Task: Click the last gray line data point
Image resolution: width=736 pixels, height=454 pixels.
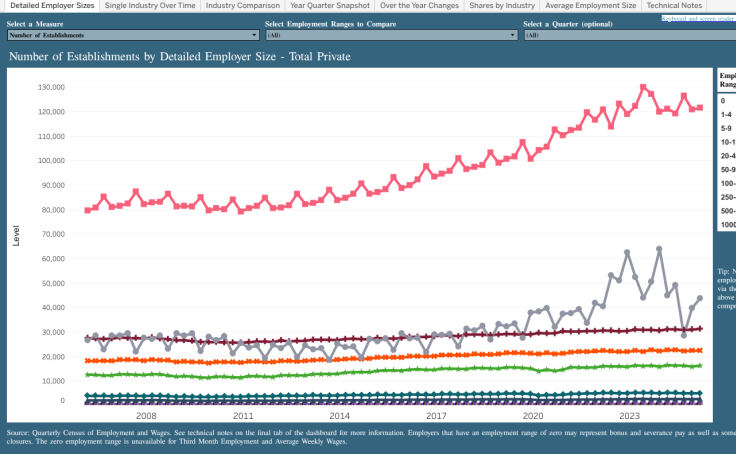Action: point(700,298)
